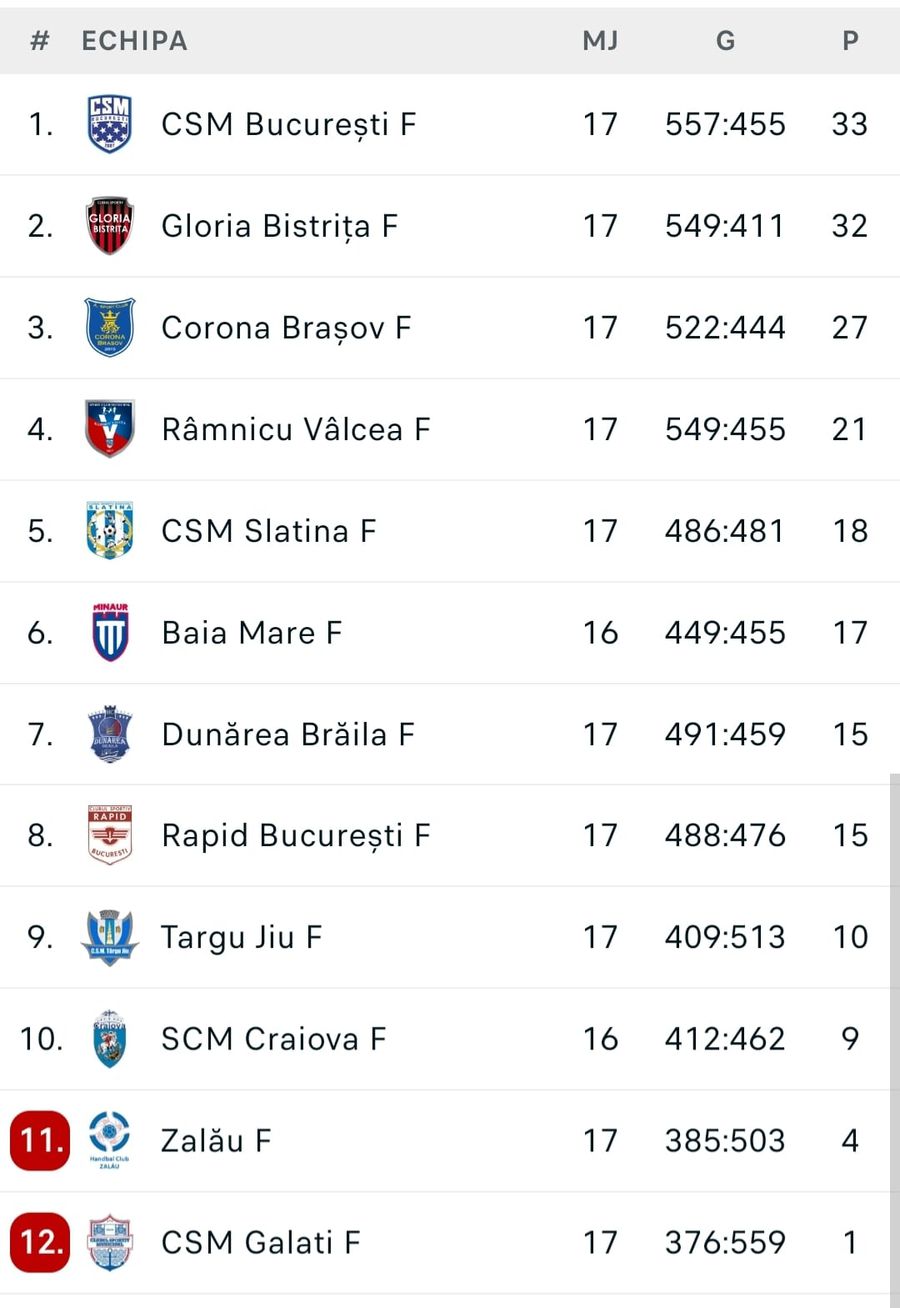The width and height of the screenshot is (900, 1308).
Task: Select the SCM Craiova crest
Action: click(110, 1039)
